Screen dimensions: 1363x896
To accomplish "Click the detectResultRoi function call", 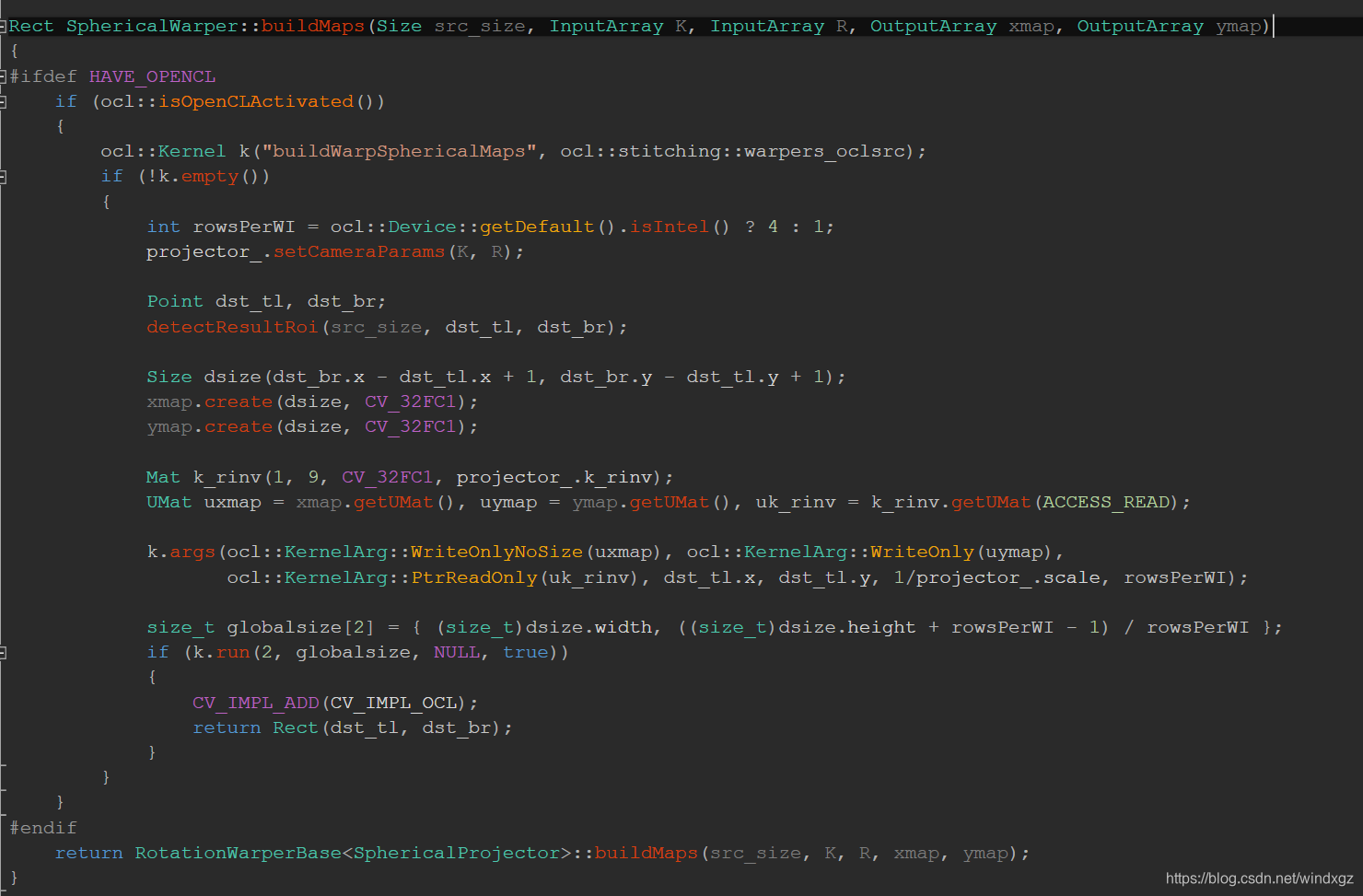I will (x=232, y=326).
